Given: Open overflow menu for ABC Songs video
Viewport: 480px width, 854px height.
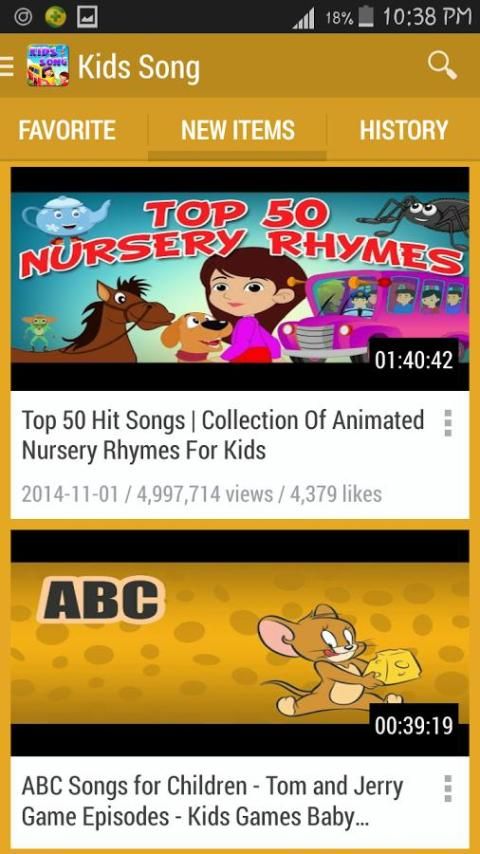Looking at the screenshot, I should point(448,789).
